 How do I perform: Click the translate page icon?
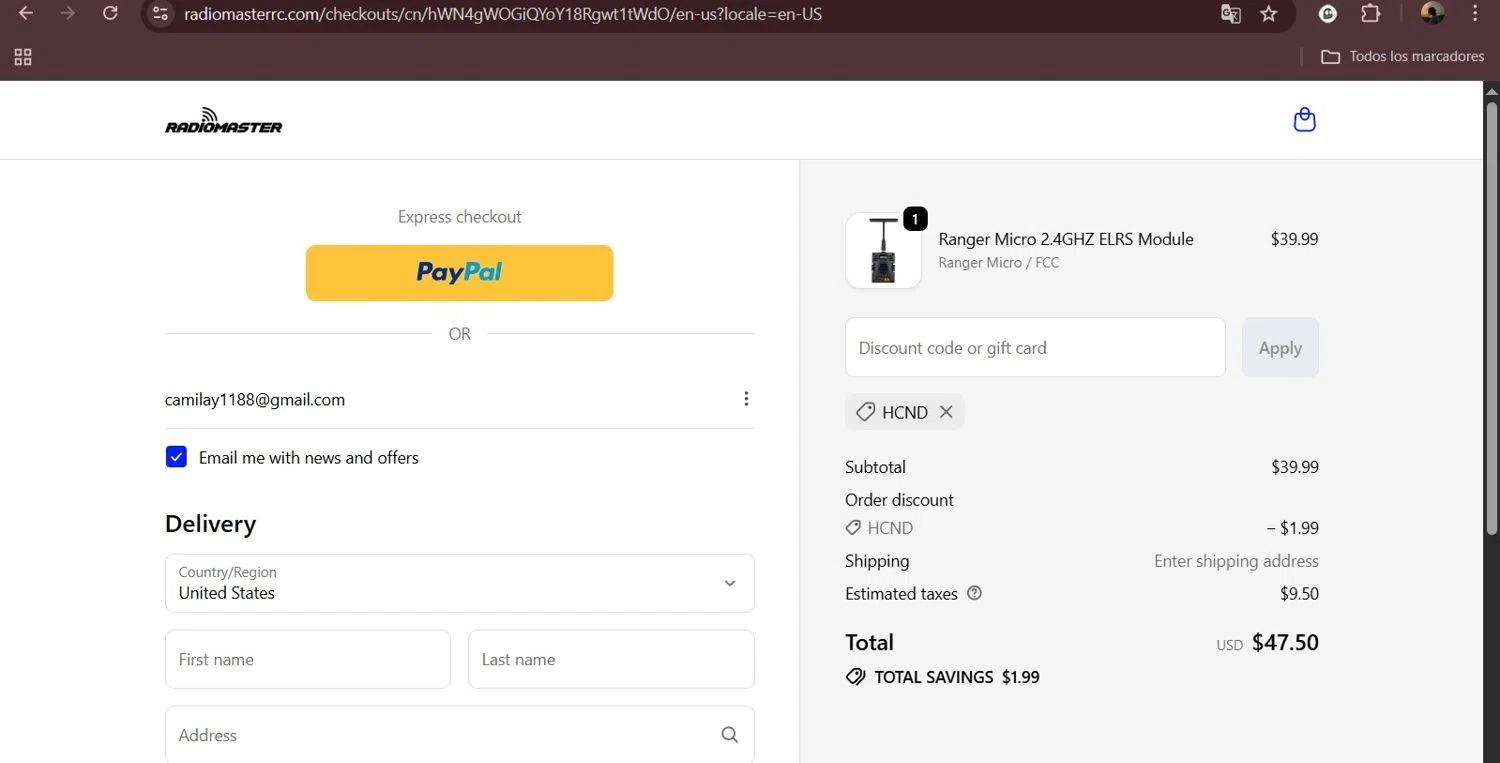coord(1231,14)
